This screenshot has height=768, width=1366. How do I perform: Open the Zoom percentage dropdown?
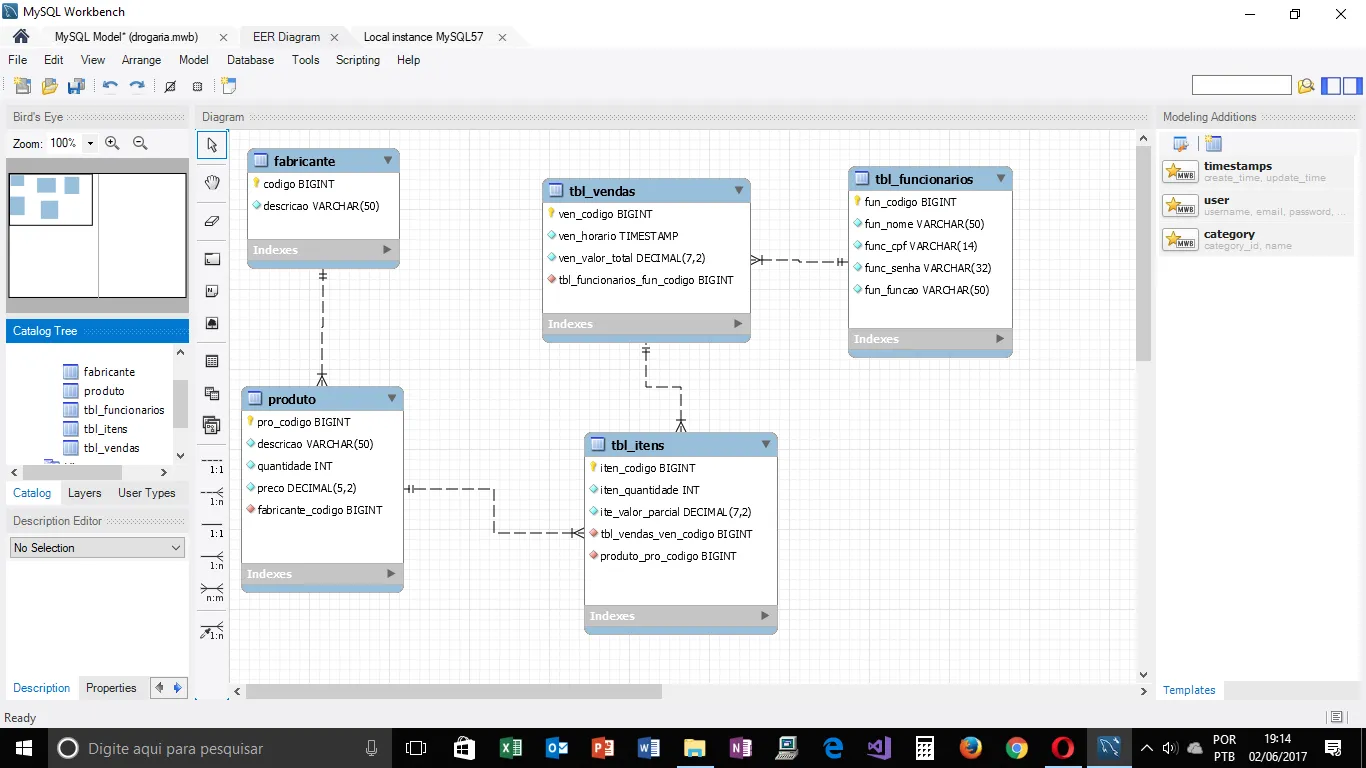pyautogui.click(x=90, y=144)
